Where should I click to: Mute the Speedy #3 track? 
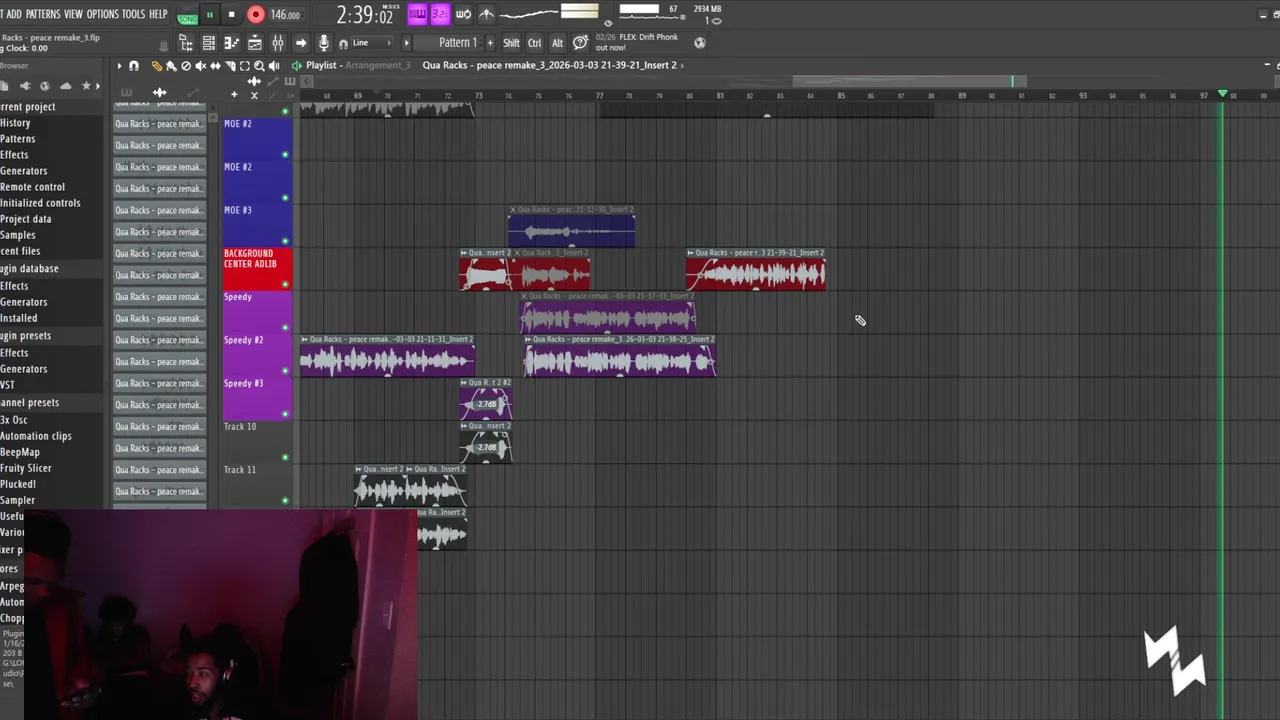pyautogui.click(x=285, y=414)
